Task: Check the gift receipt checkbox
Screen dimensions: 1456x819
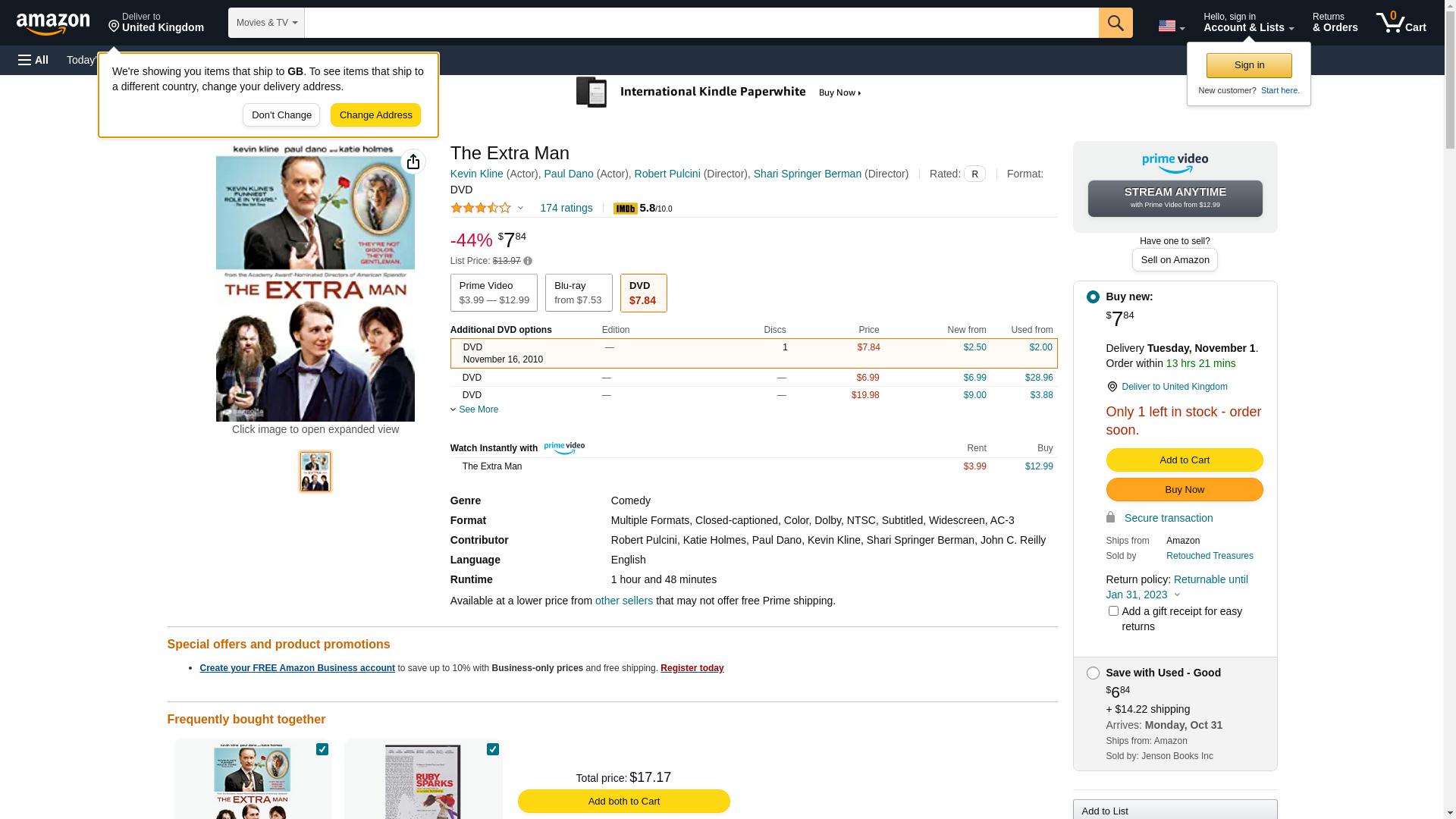Action: (1113, 611)
